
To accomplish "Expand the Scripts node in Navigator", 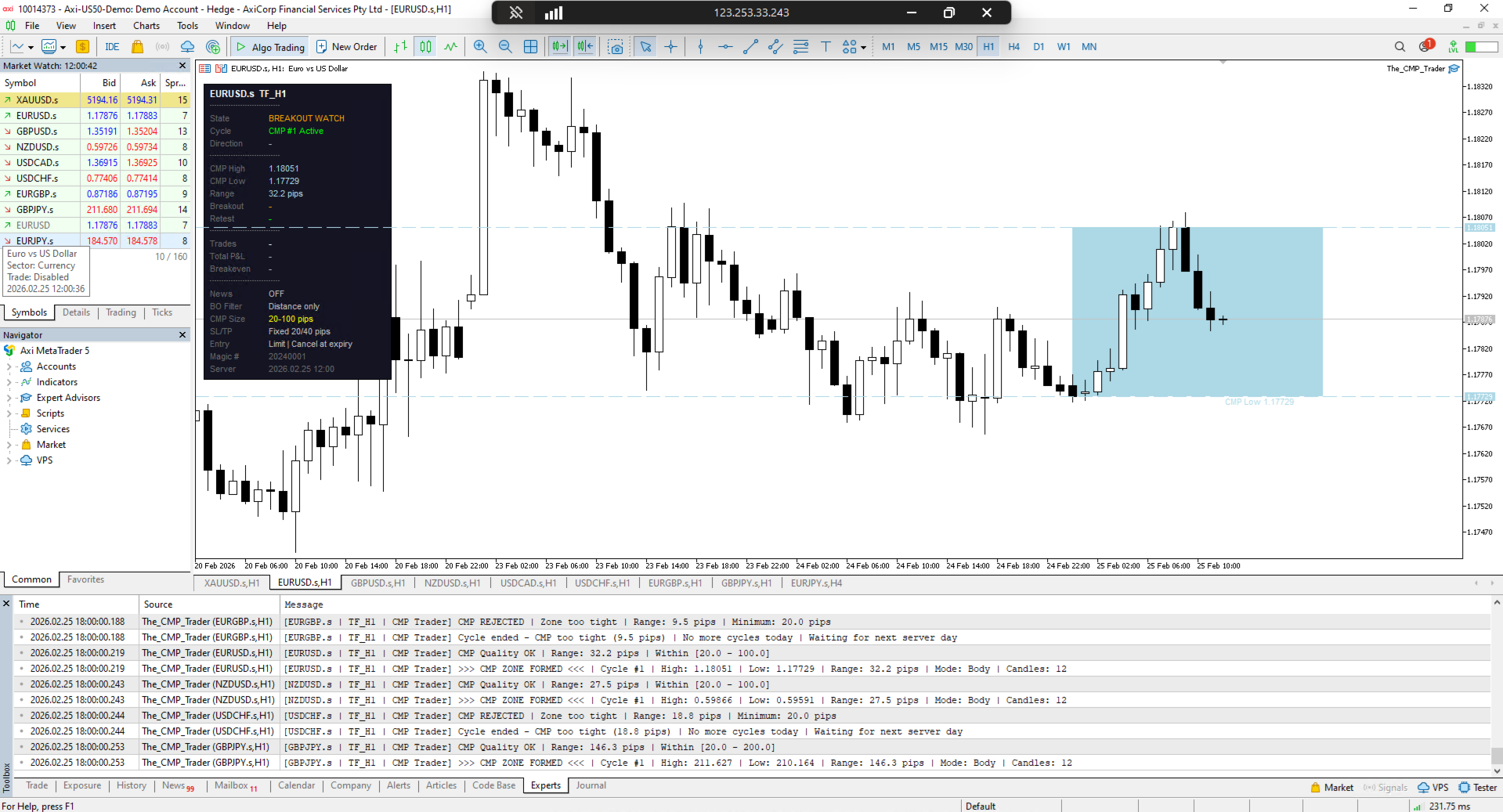I will (9, 413).
